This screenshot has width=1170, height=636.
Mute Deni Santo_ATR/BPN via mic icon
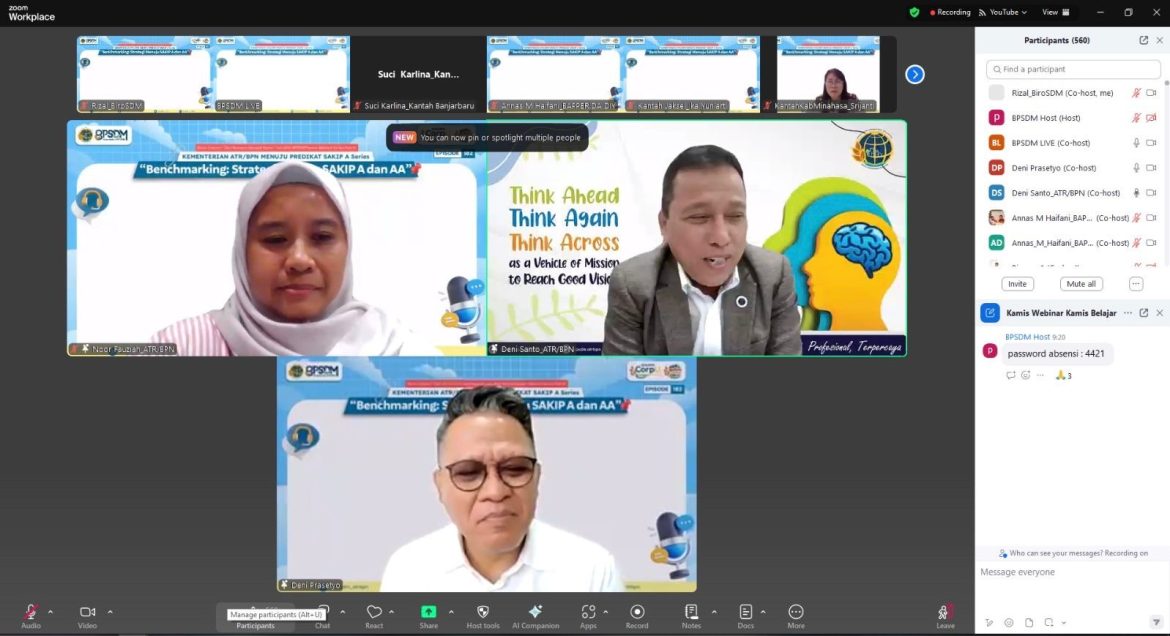tap(1136, 193)
